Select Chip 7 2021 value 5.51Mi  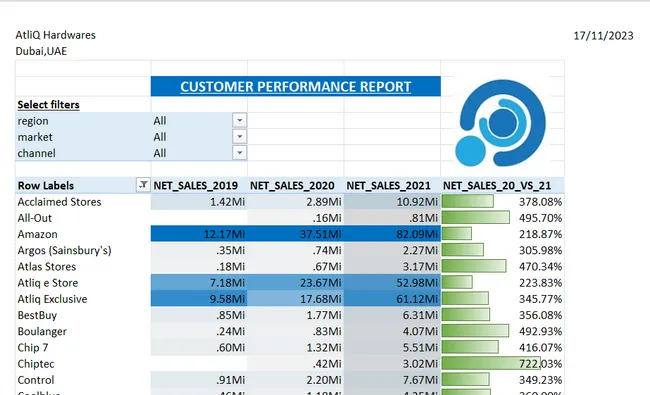click(x=392, y=347)
